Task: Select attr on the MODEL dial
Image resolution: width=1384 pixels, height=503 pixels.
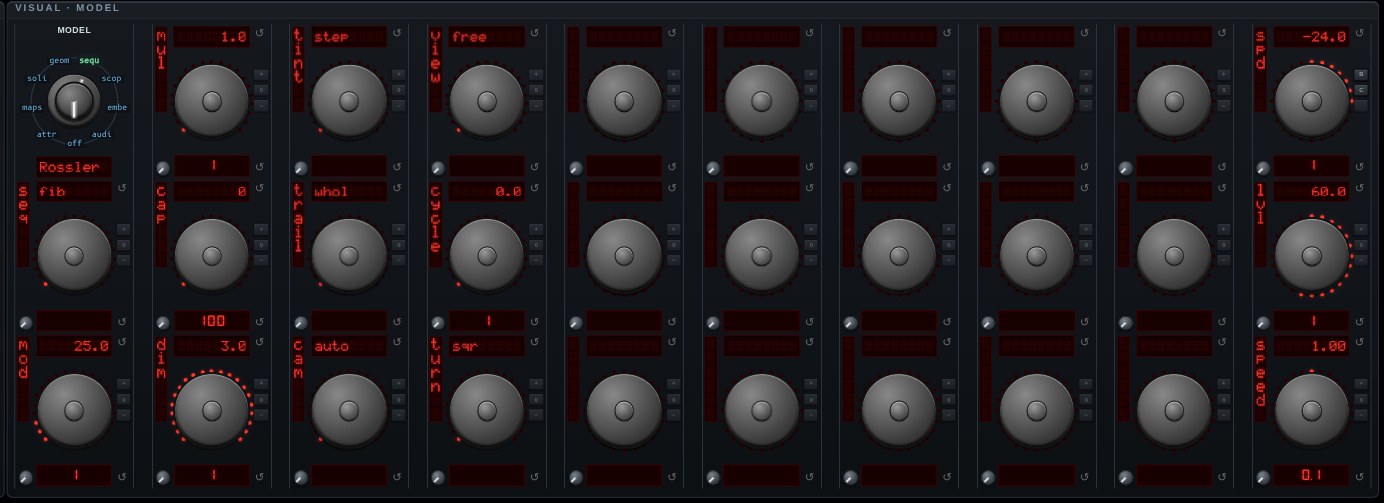Action: click(46, 133)
